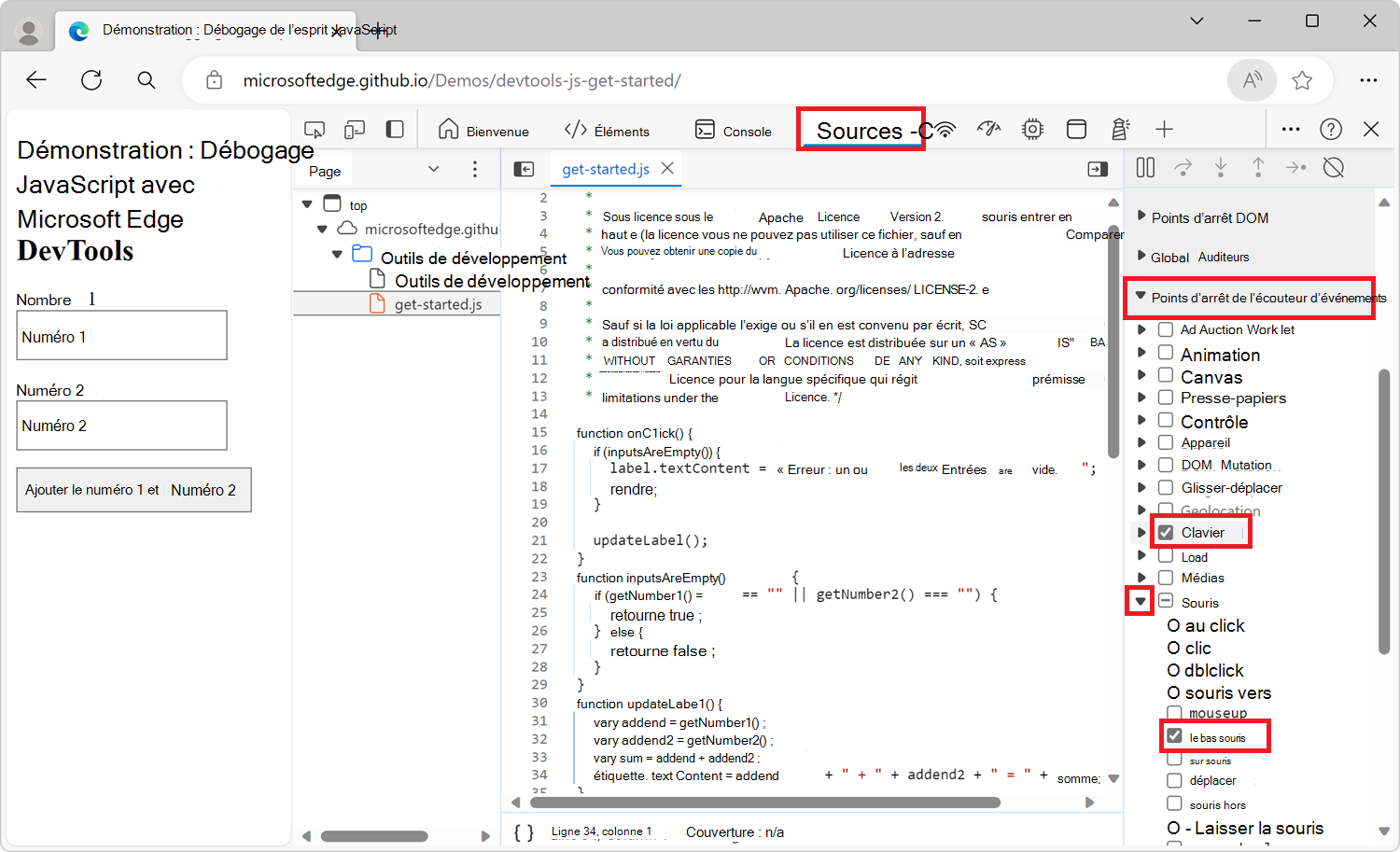The height and width of the screenshot is (852, 1400).
Task: Open the Read aloud icon in address bar
Action: coord(1253,80)
